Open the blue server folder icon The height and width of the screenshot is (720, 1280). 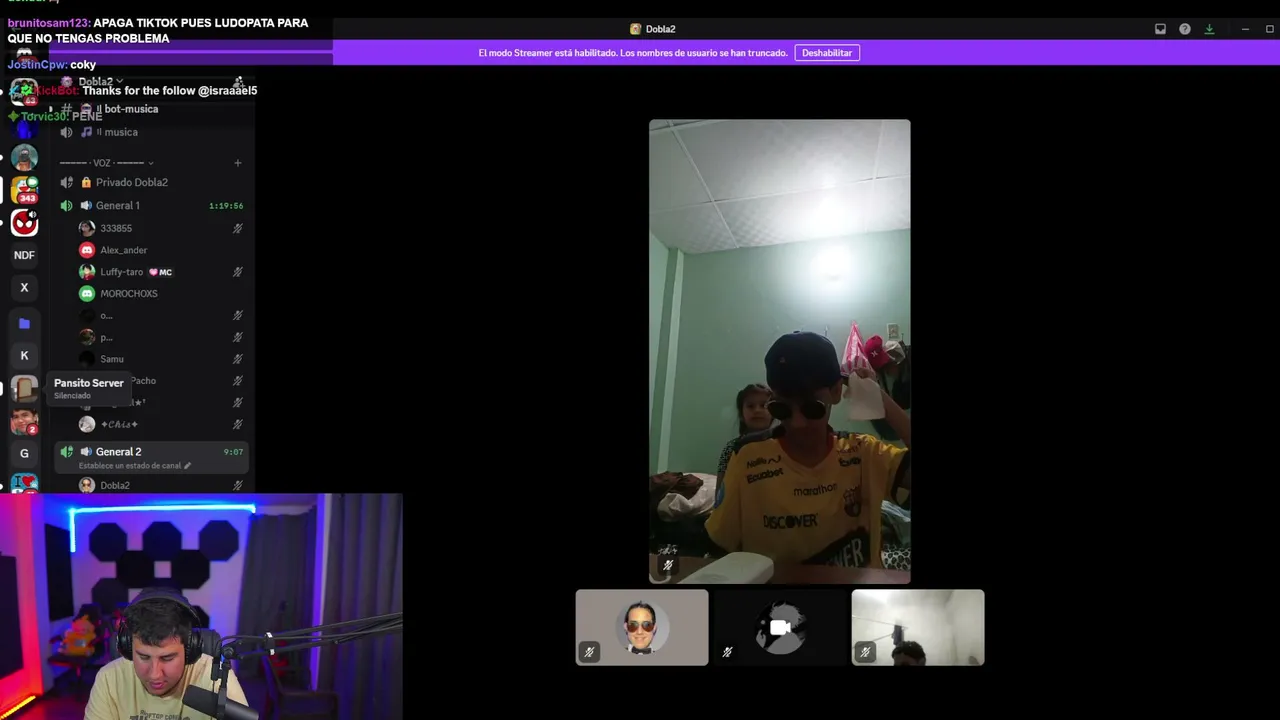24,323
